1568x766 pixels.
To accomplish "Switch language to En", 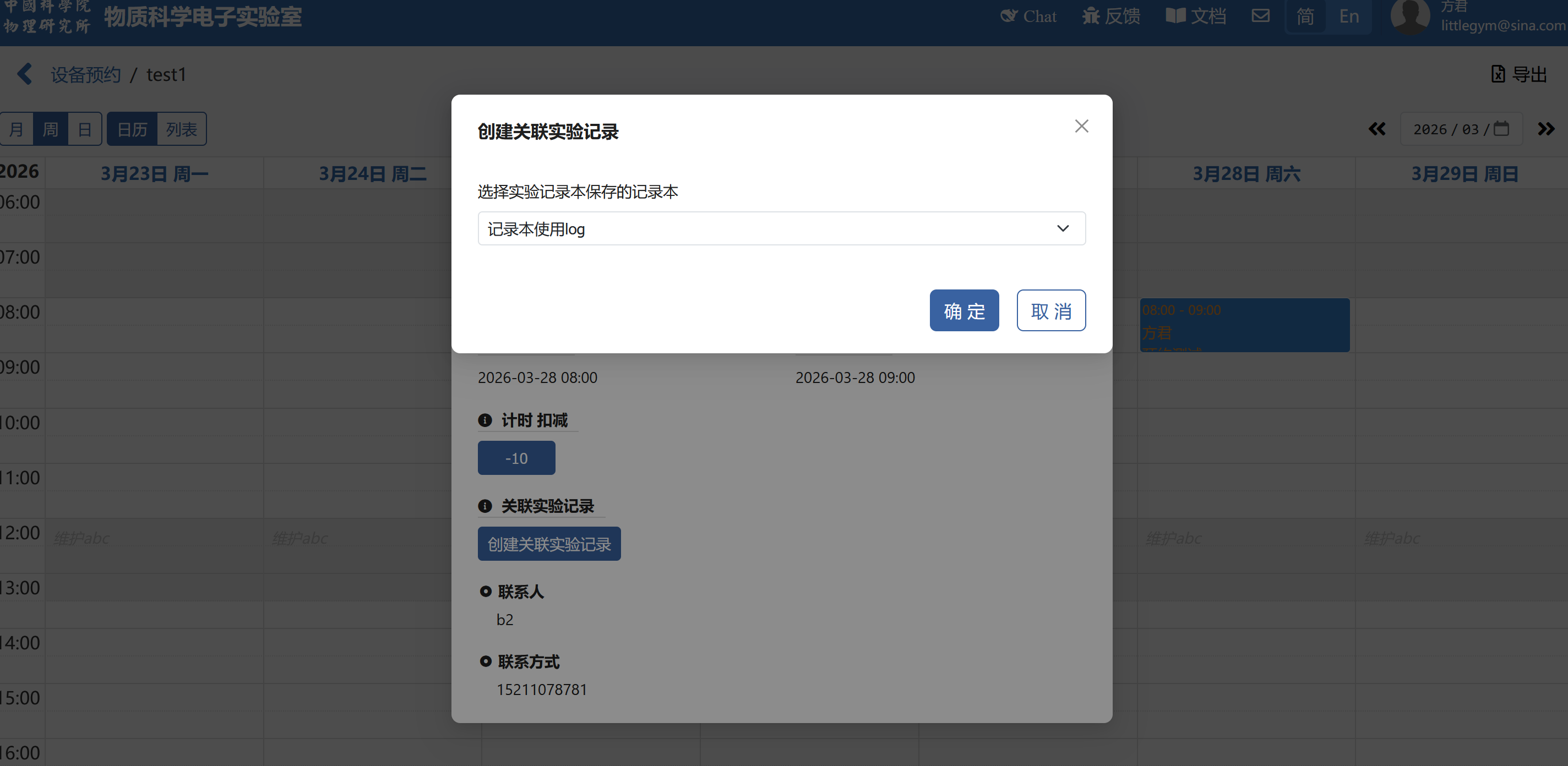I will coord(1349,17).
